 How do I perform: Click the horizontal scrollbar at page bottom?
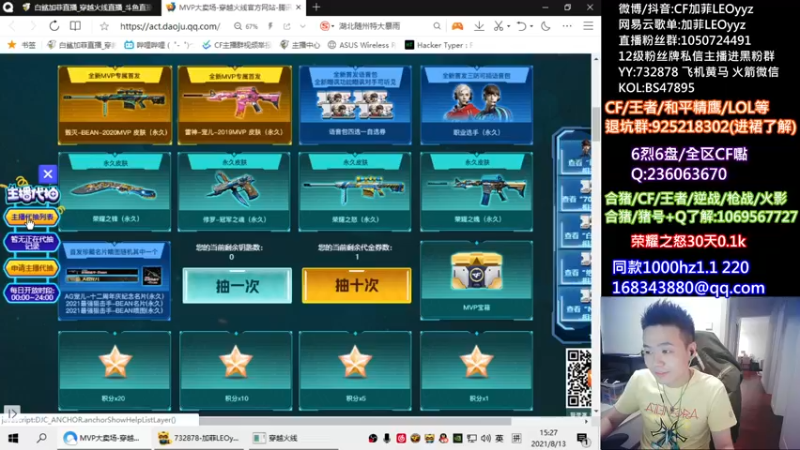tap(355, 421)
